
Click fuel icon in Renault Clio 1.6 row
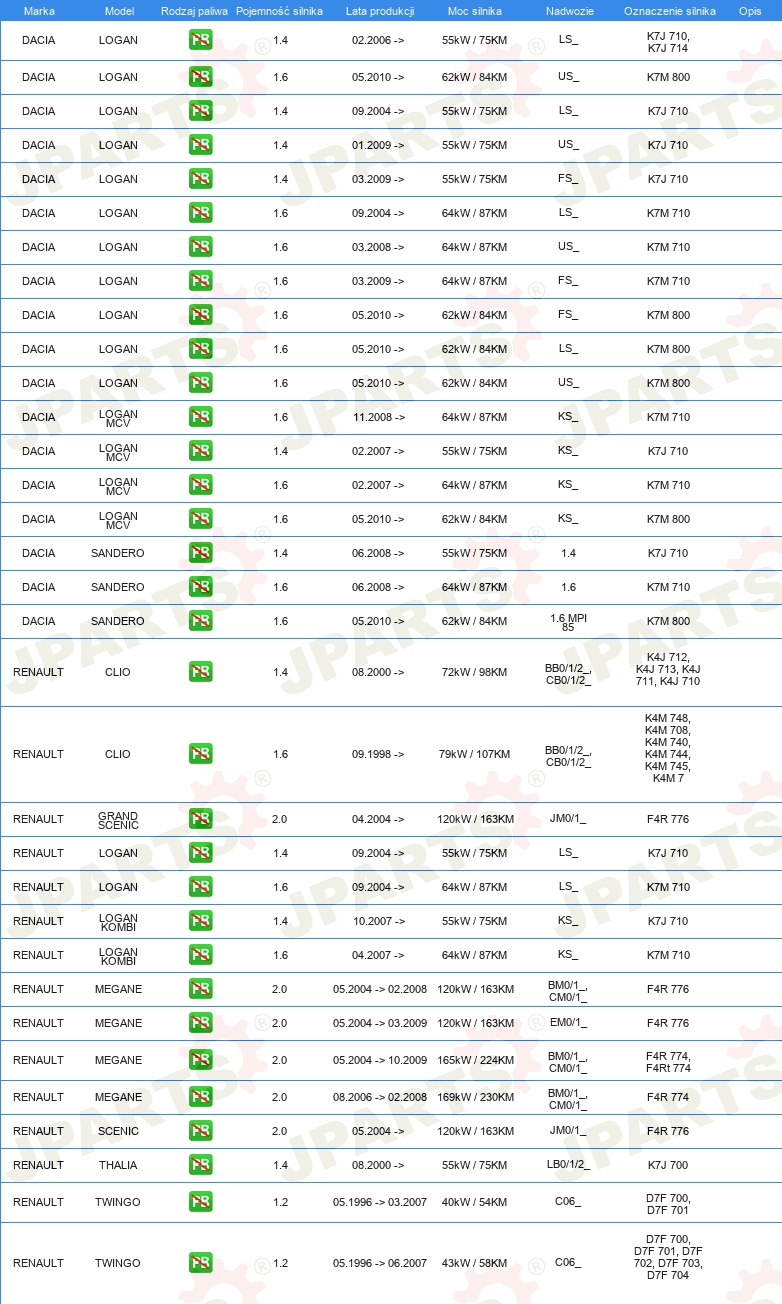200,754
